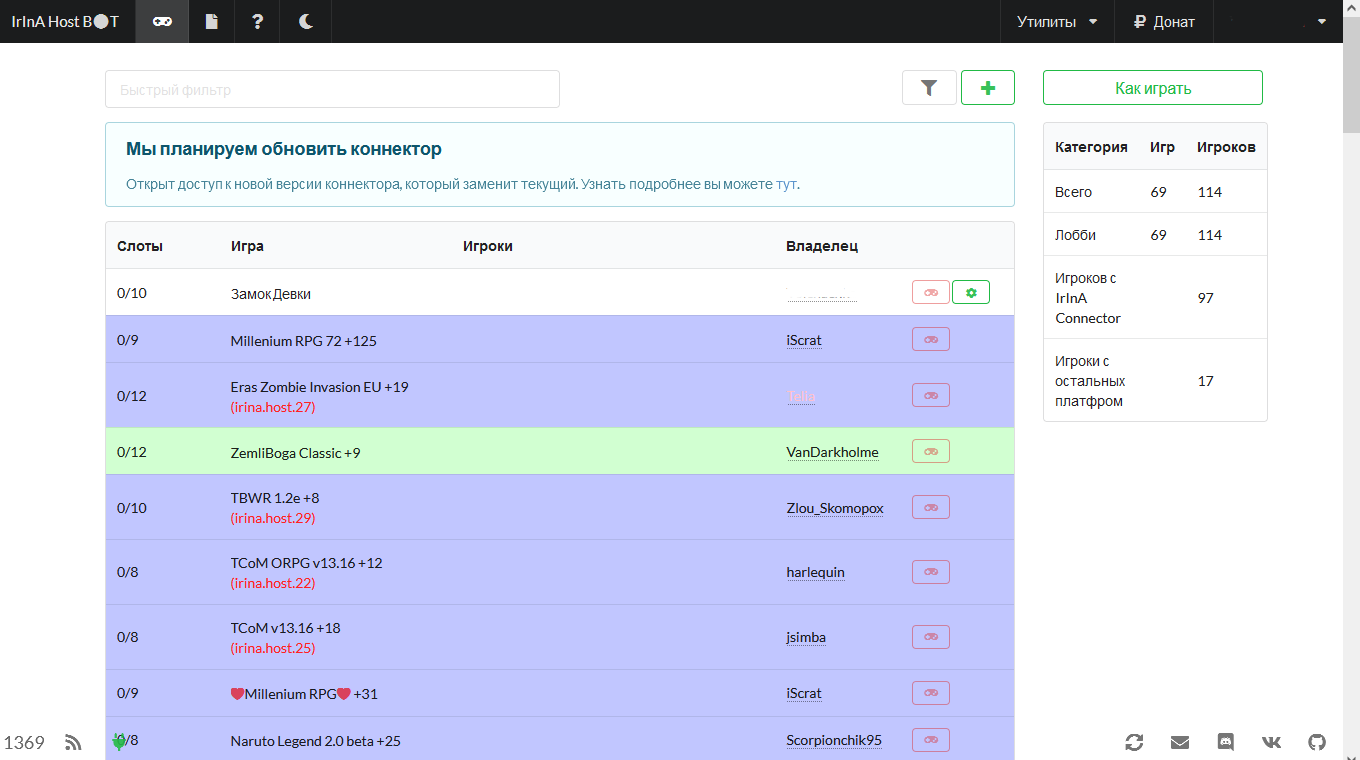This screenshot has width=1360, height=760.
Task: Open the GitHub icon in footer
Action: 1318,742
